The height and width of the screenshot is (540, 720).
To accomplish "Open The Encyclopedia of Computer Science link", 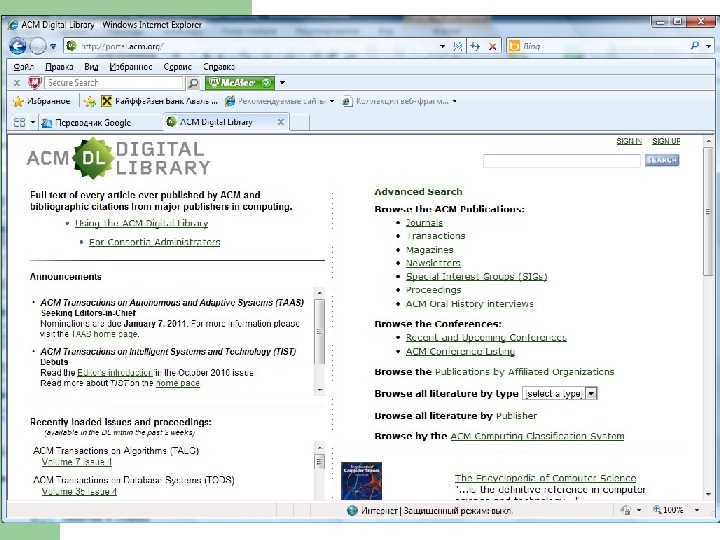I will [x=545, y=478].
